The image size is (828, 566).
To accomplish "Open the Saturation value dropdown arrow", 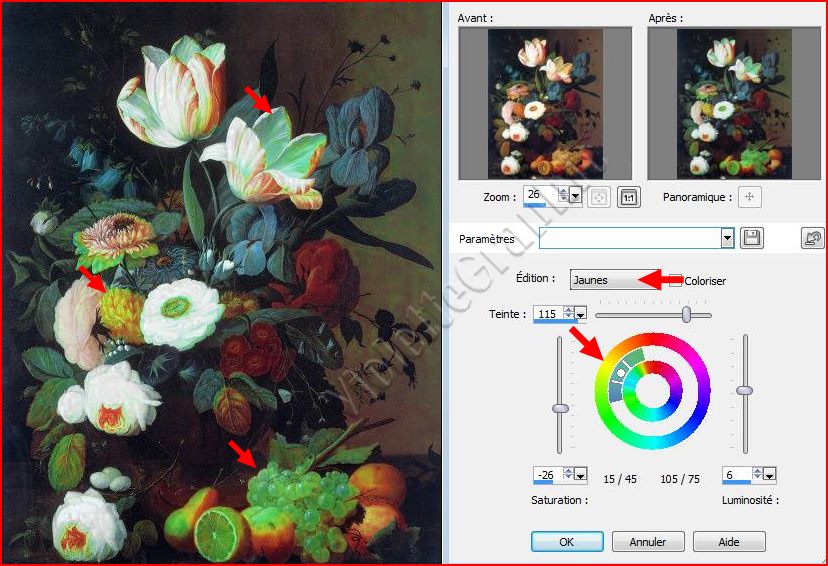I will (x=581, y=475).
